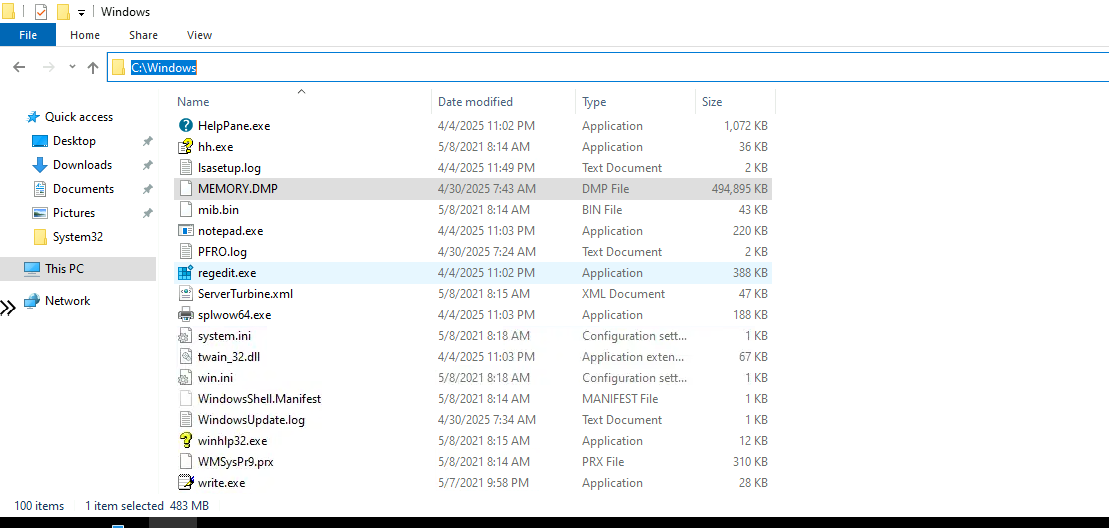Click the pin icon beside Documents
Image resolution: width=1109 pixels, height=528 pixels.
[x=147, y=189]
